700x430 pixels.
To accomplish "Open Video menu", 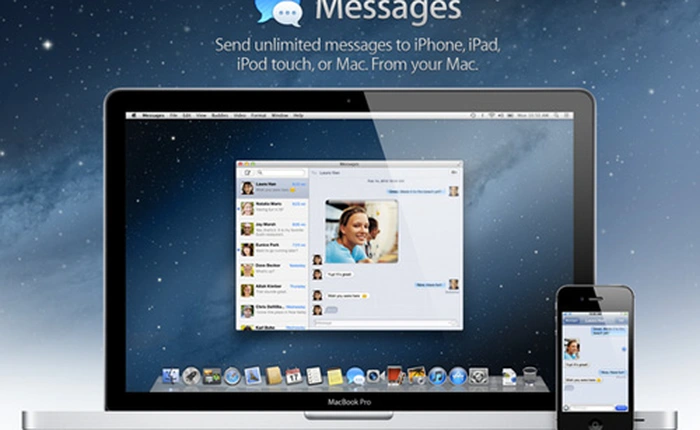I will pos(240,115).
